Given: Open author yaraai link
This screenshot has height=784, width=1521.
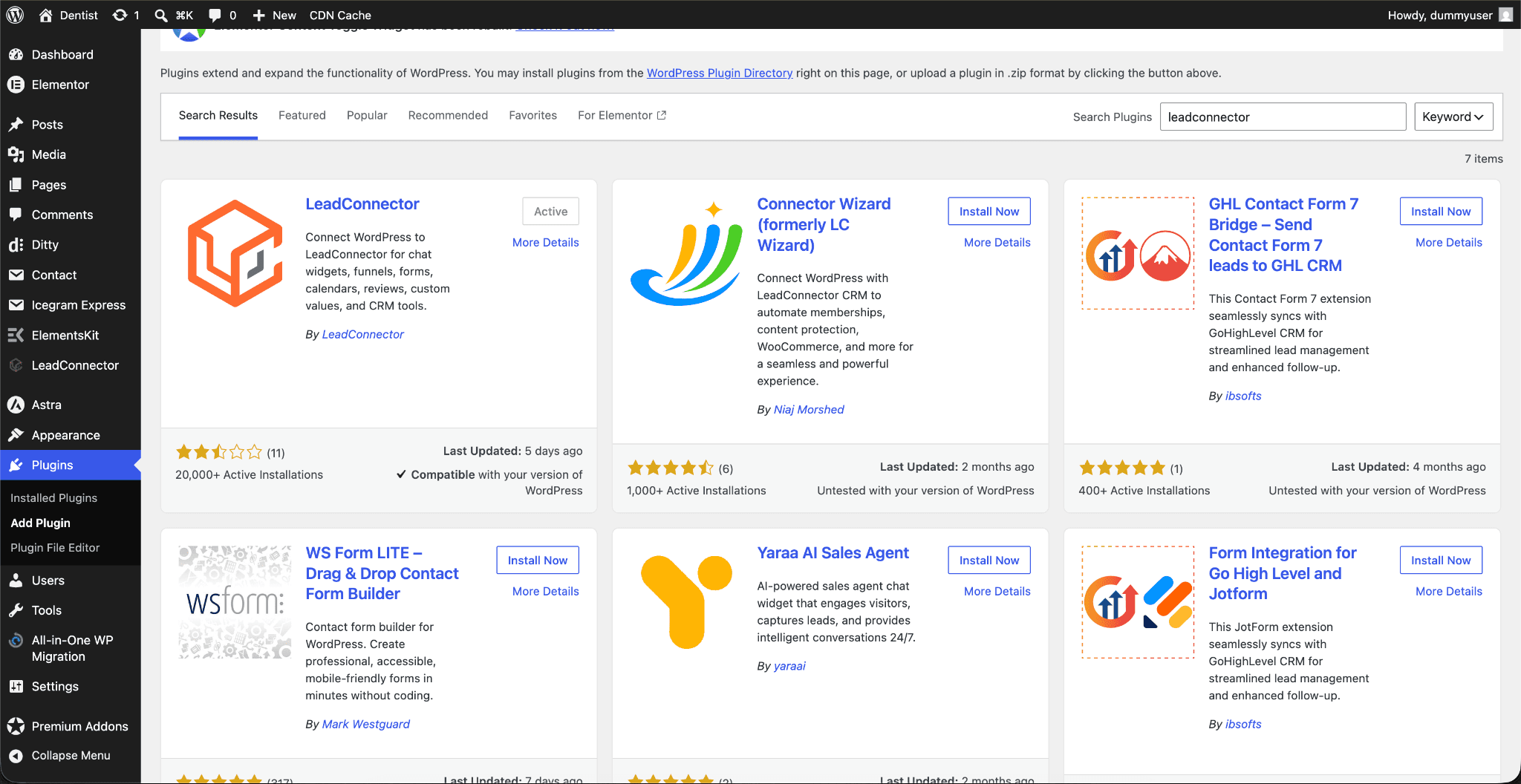Looking at the screenshot, I should 789,666.
